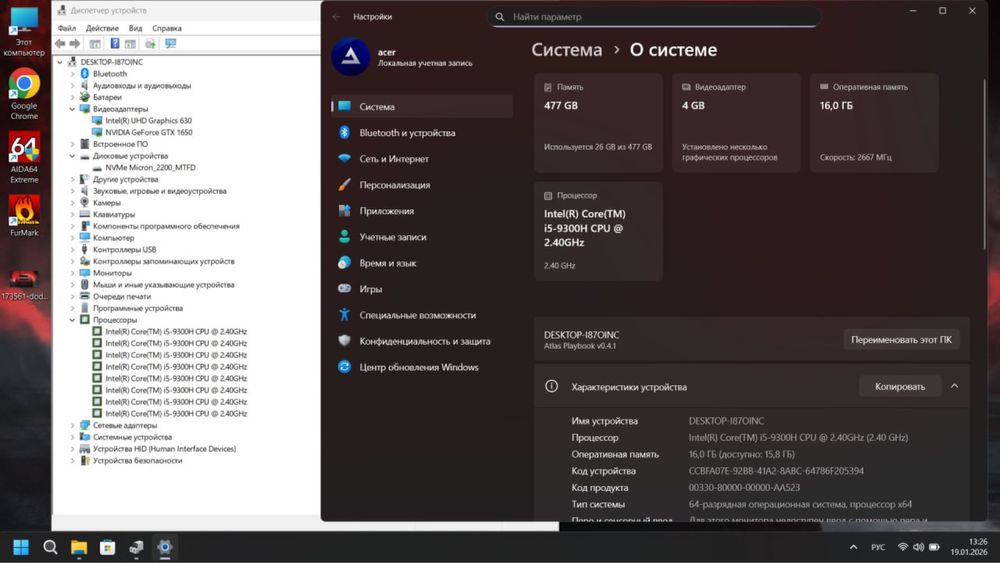1000x563 pixels.
Task: Click 'Найти параметр' search field
Action: tap(654, 17)
